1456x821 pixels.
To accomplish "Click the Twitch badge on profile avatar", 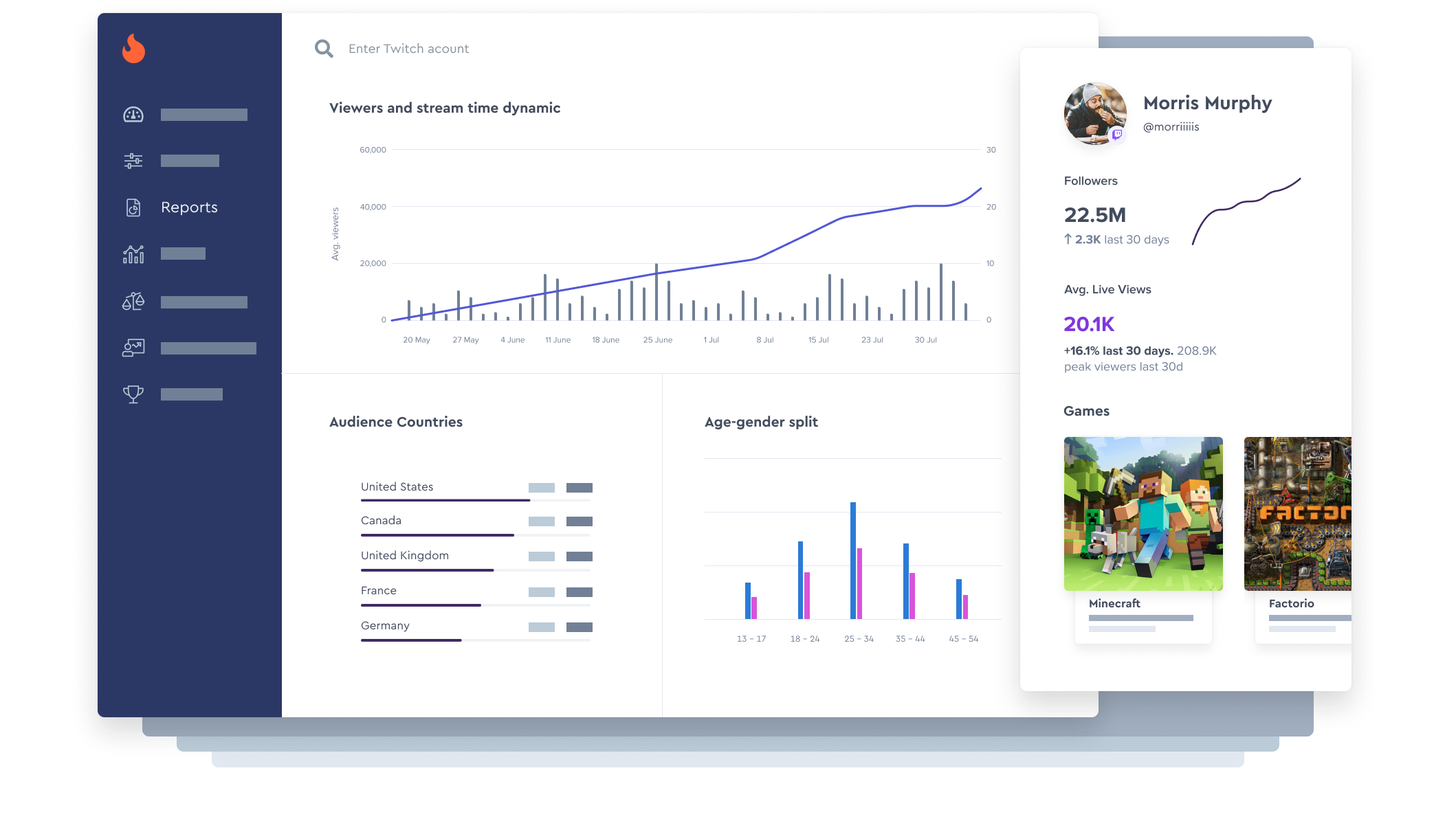I will click(1117, 134).
